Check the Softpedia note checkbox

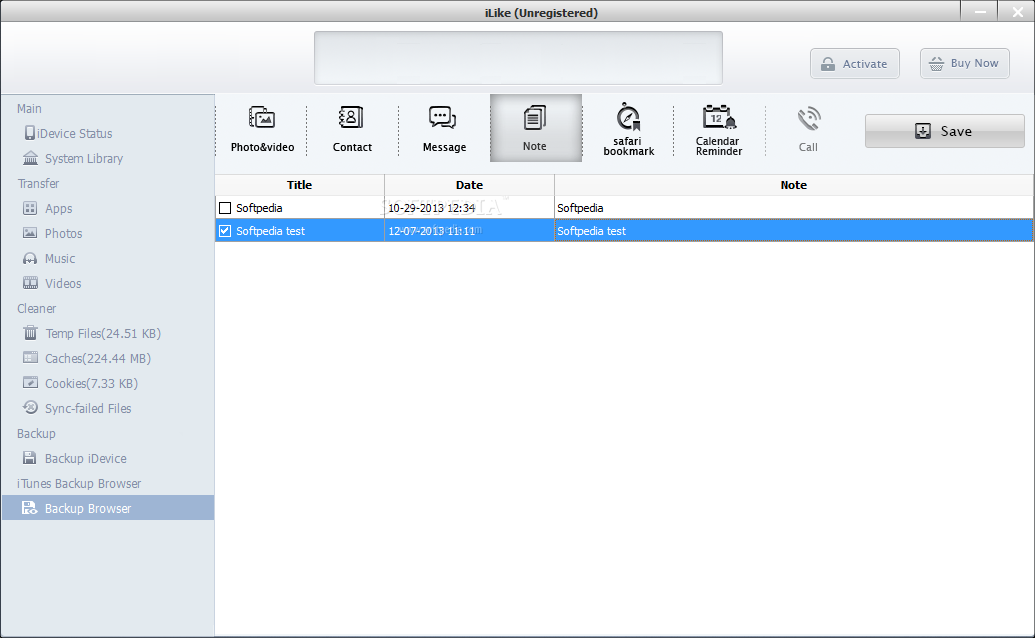(225, 208)
